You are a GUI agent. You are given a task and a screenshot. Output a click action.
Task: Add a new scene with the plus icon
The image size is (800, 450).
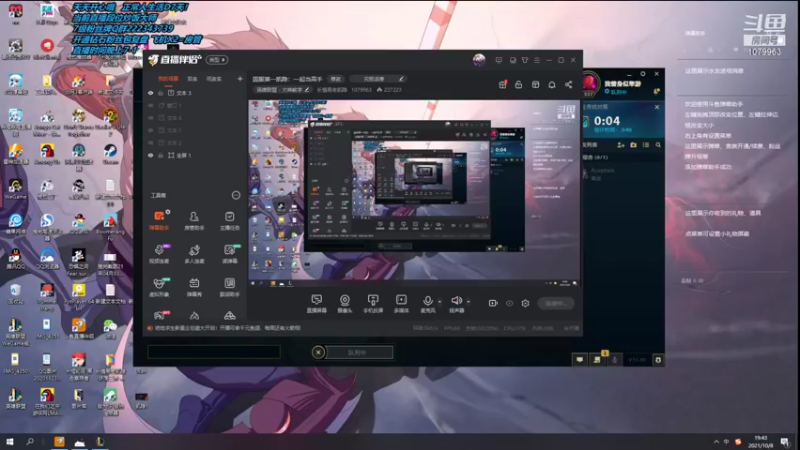click(x=240, y=79)
